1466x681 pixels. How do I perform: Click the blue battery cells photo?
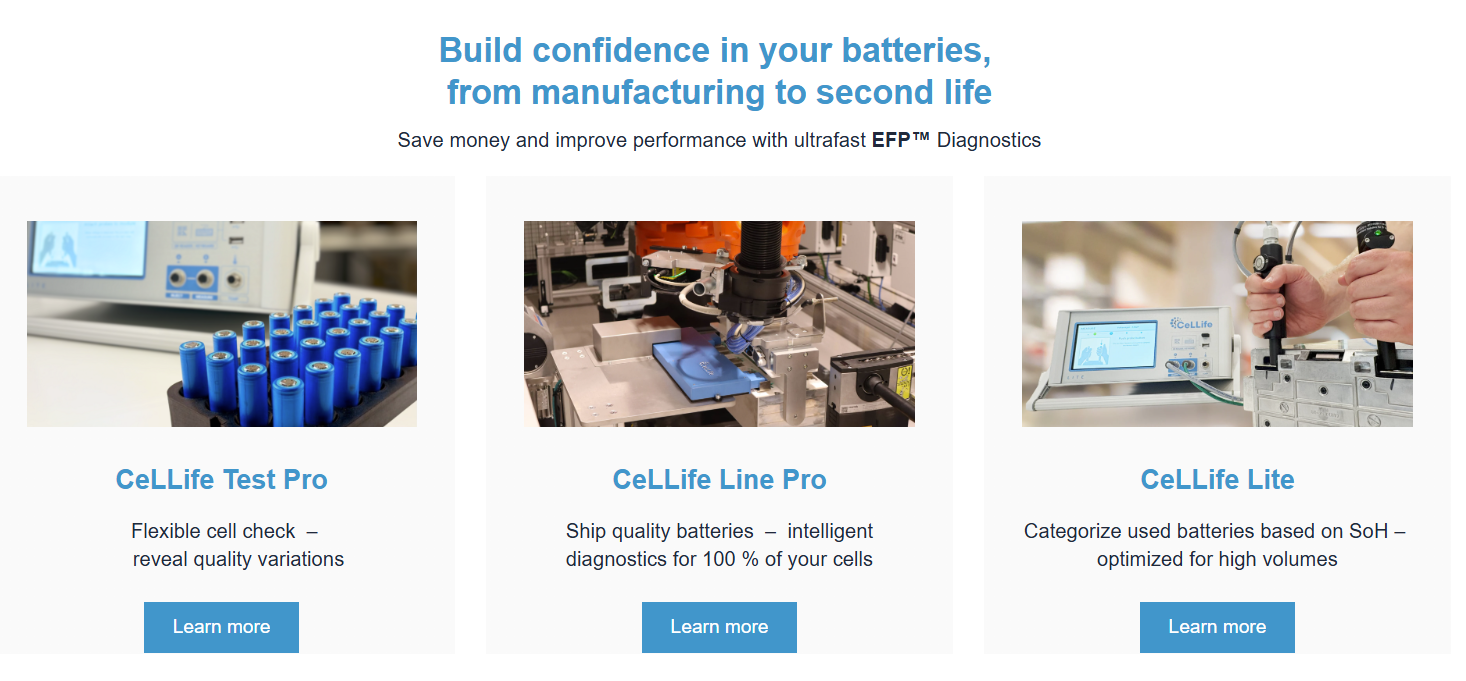(221, 324)
